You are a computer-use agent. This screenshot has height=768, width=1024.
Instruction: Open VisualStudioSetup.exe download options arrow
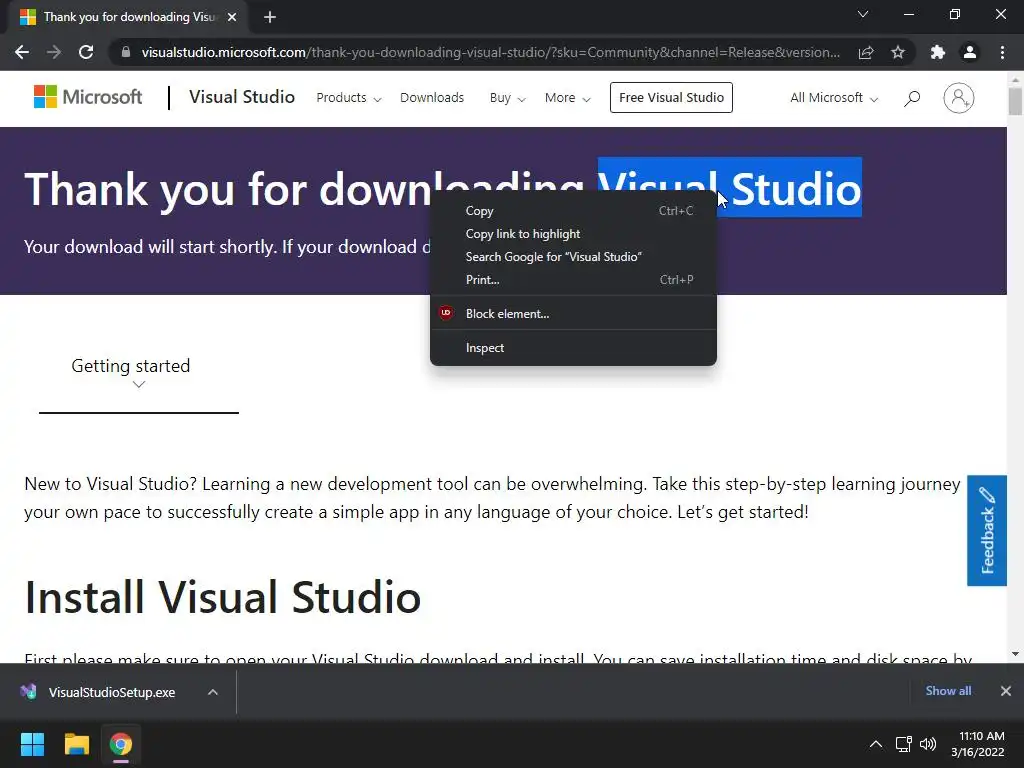pyautogui.click(x=213, y=692)
